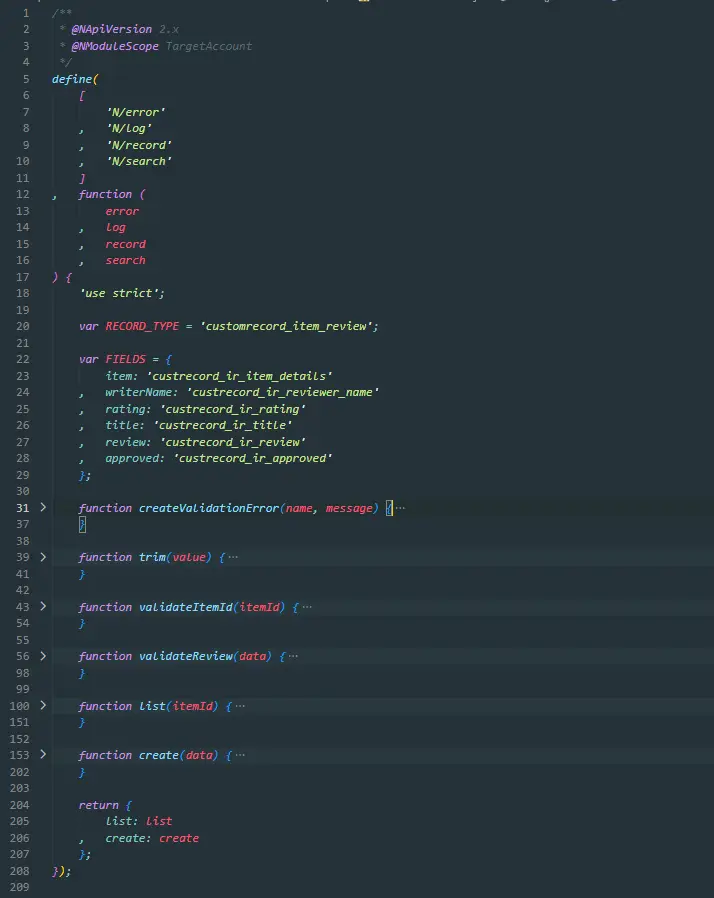Click line number 1 in the gutter
Viewport: 714px width, 898px height.
26,13
